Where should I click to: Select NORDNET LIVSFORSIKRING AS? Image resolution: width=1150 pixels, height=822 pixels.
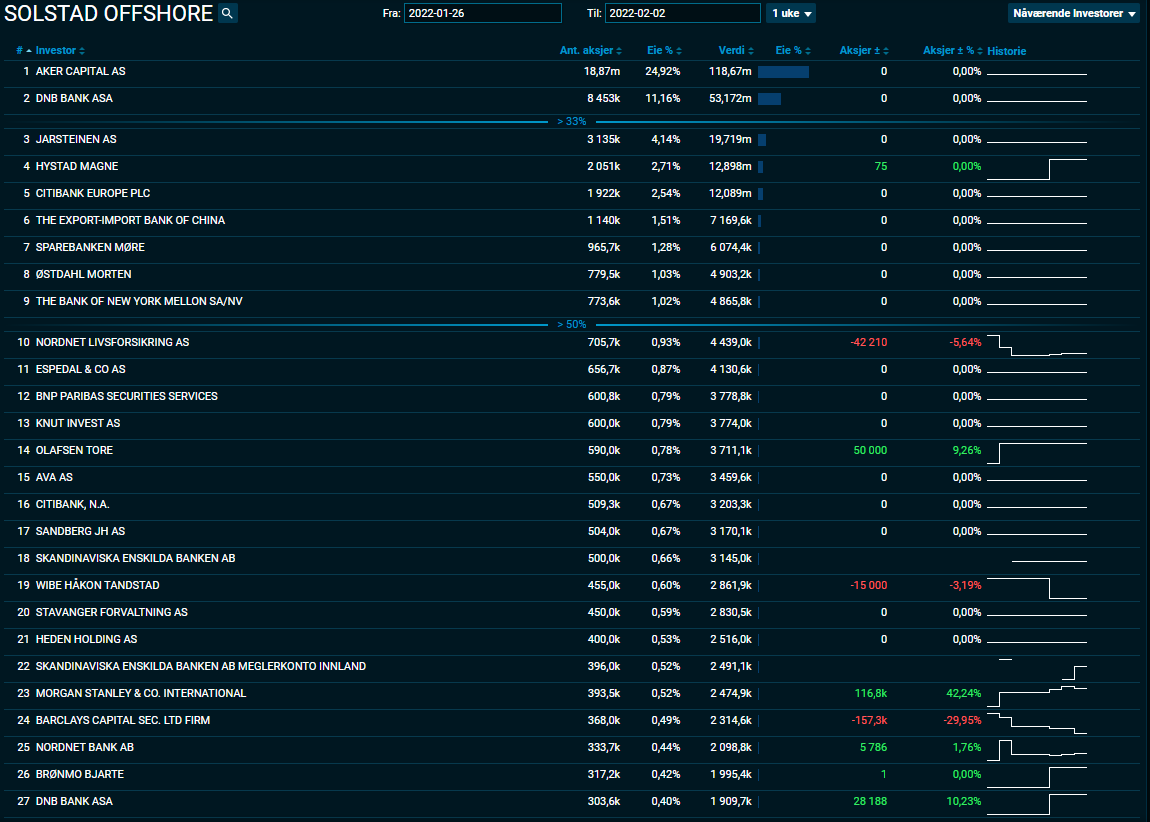click(112, 342)
